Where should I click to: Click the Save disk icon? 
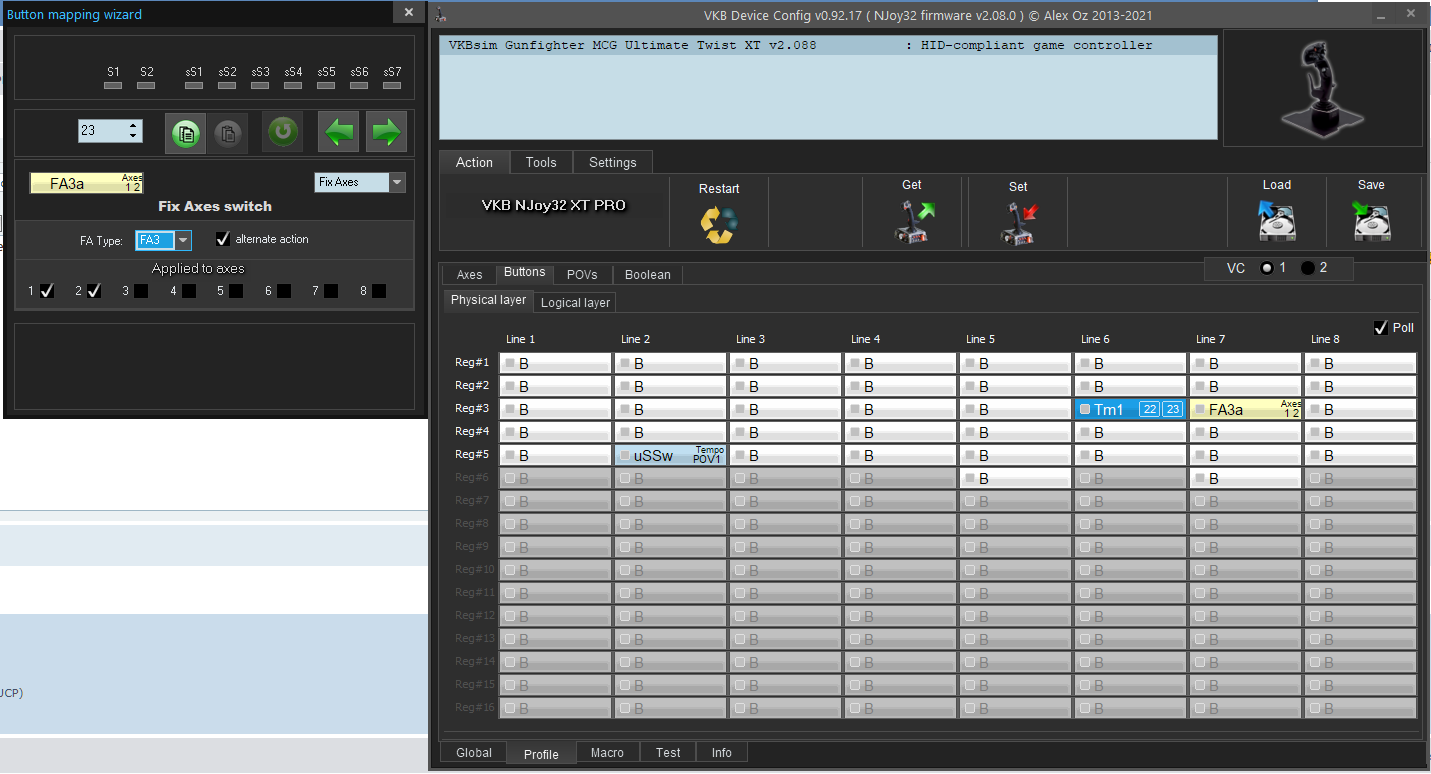(x=1372, y=222)
